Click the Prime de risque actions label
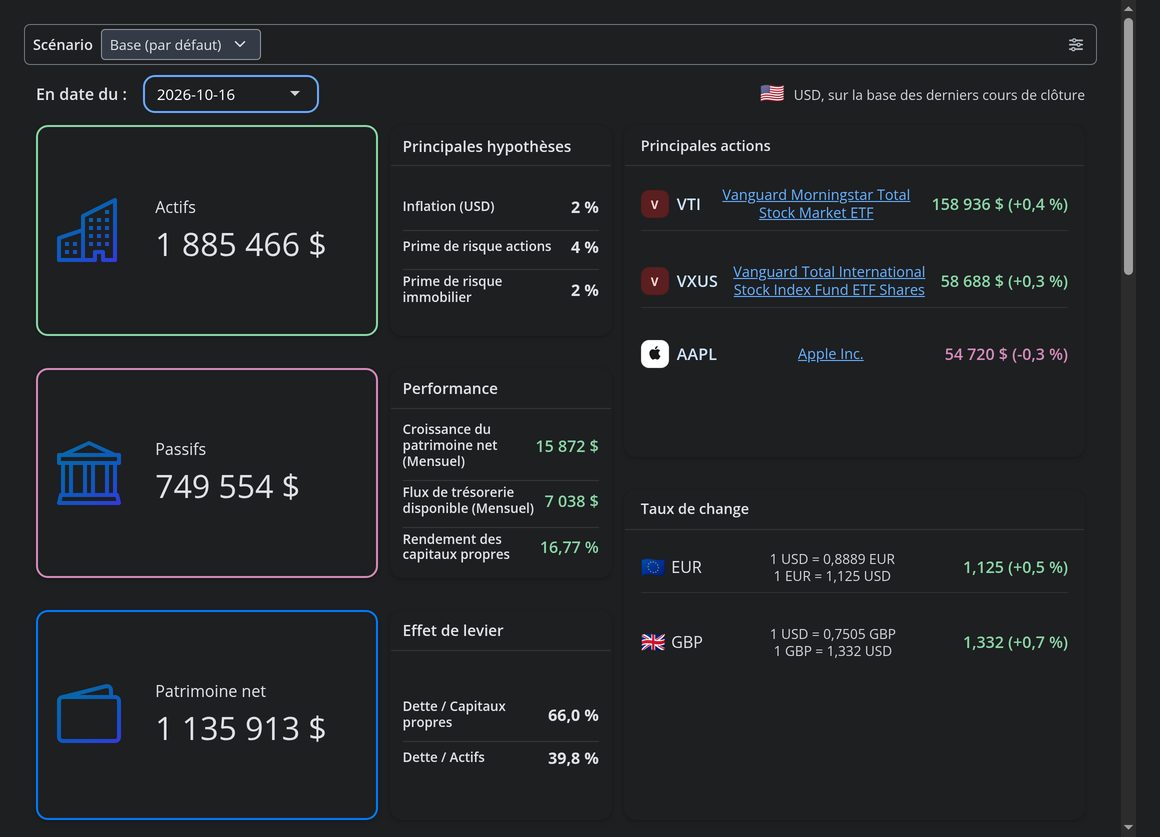 click(476, 246)
